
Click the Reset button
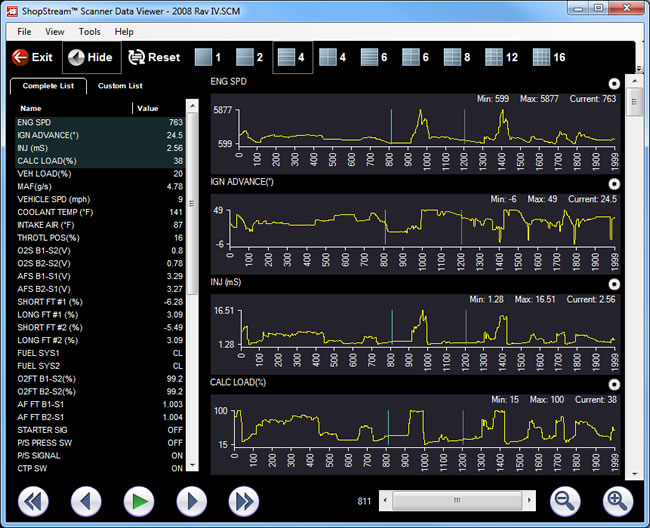click(x=154, y=57)
